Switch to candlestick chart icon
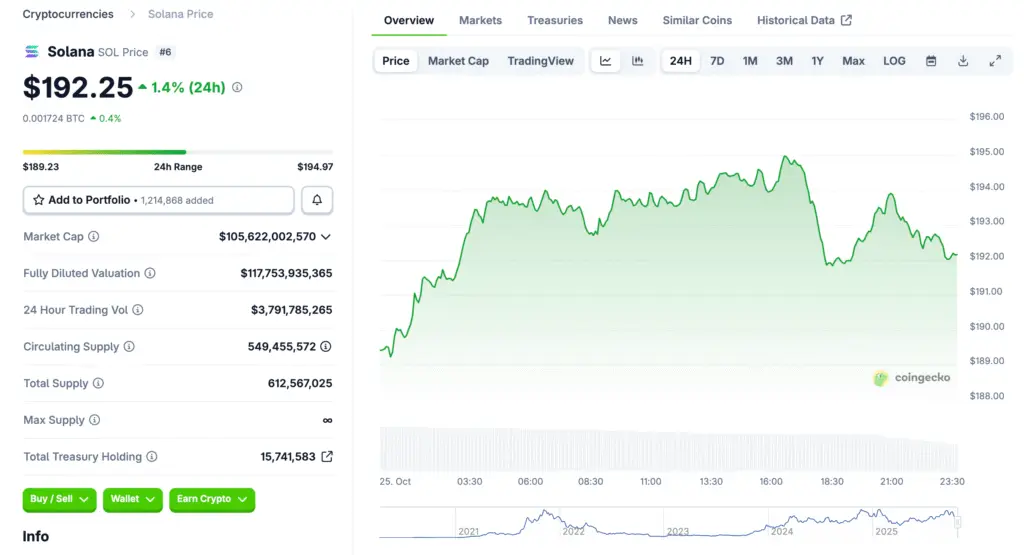This screenshot has height=555, width=1024. (637, 61)
